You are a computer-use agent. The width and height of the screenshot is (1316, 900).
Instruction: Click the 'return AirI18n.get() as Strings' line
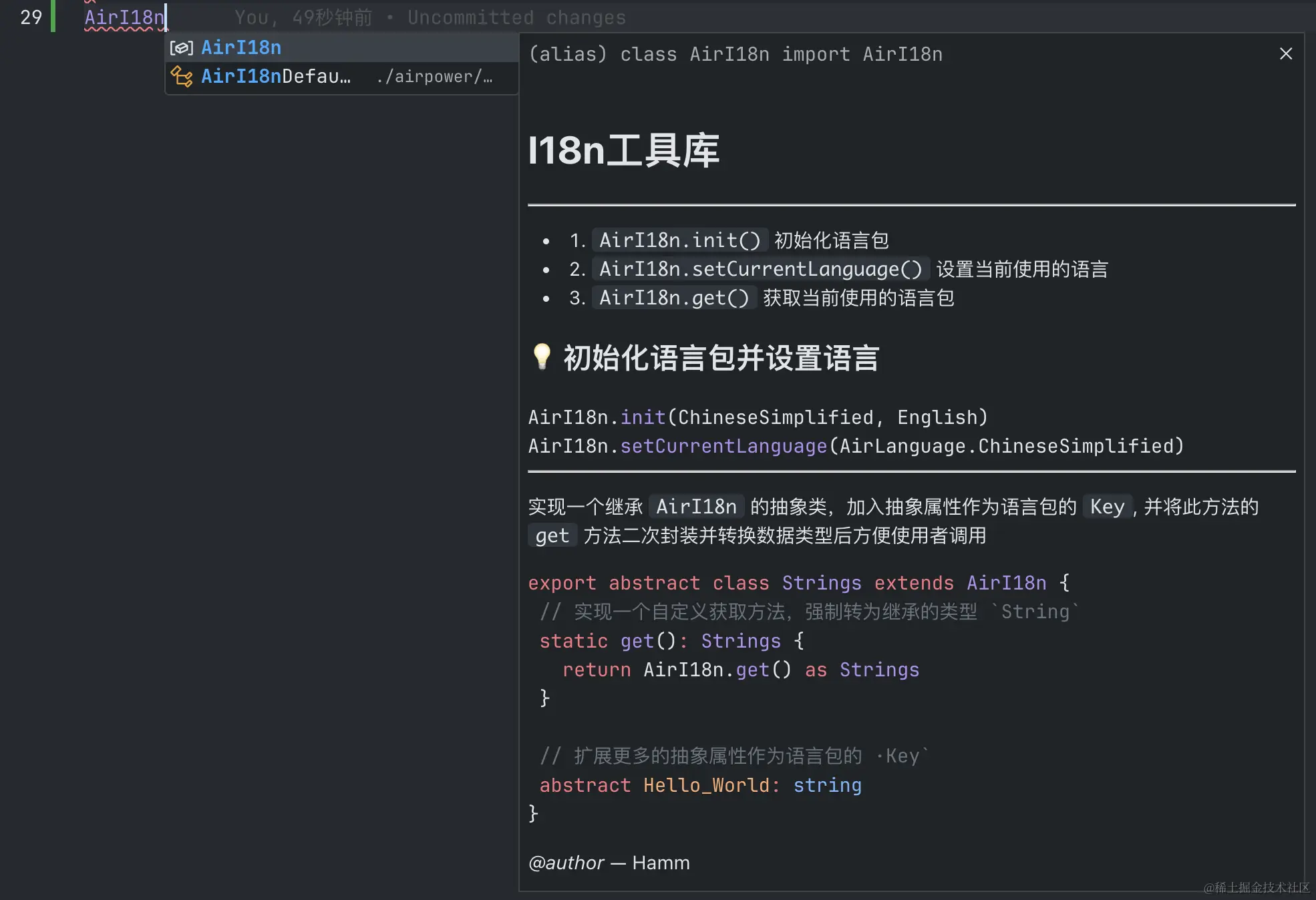(x=741, y=670)
